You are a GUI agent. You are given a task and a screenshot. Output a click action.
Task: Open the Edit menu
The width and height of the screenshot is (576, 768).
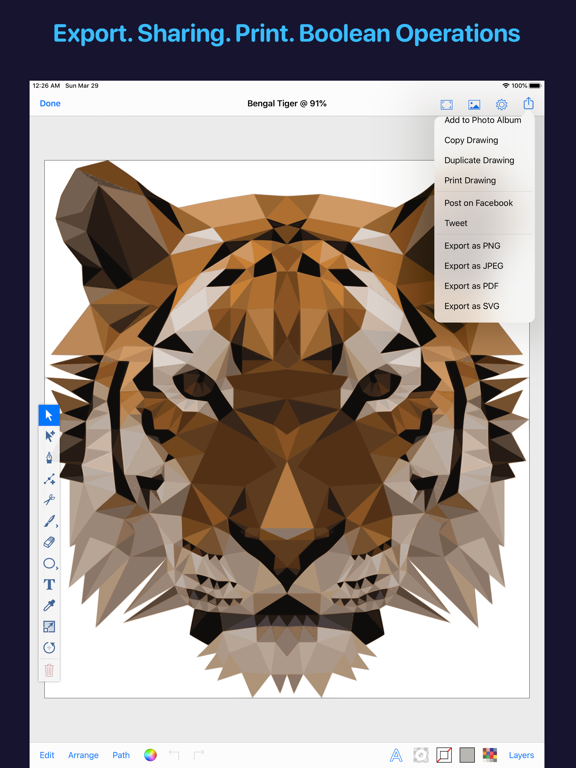(47, 755)
